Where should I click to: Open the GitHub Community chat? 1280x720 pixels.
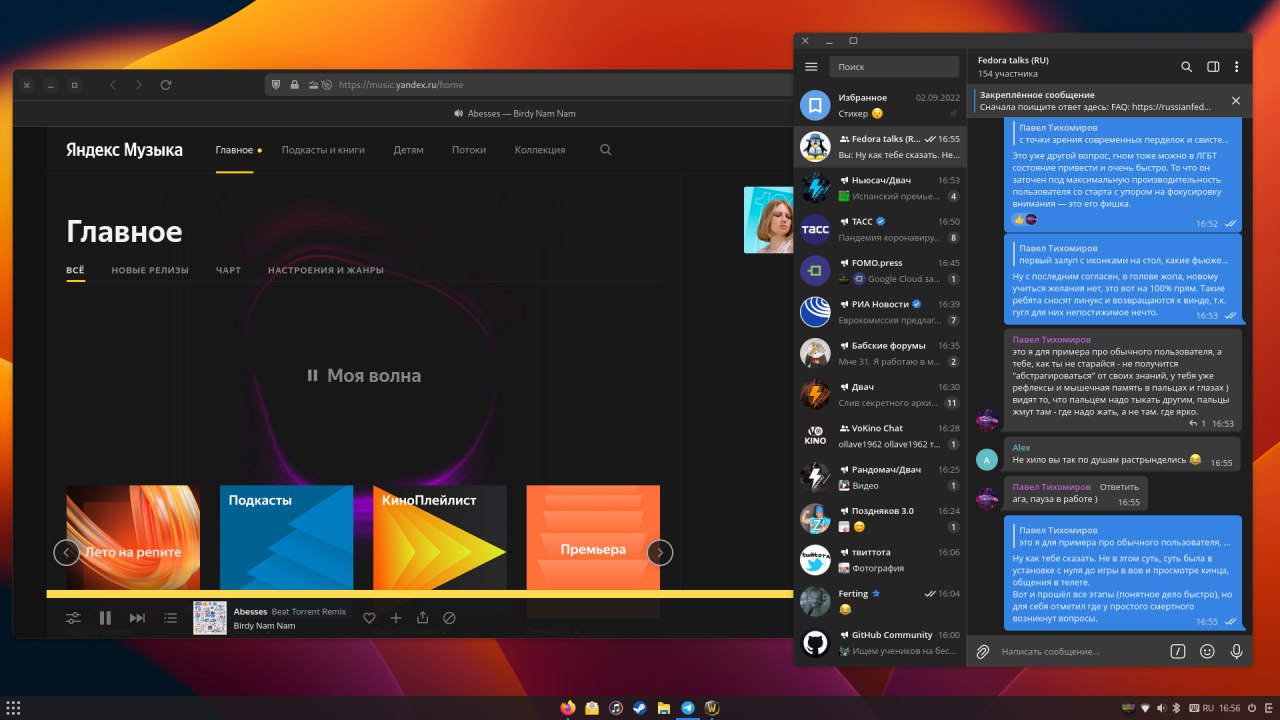pos(880,643)
